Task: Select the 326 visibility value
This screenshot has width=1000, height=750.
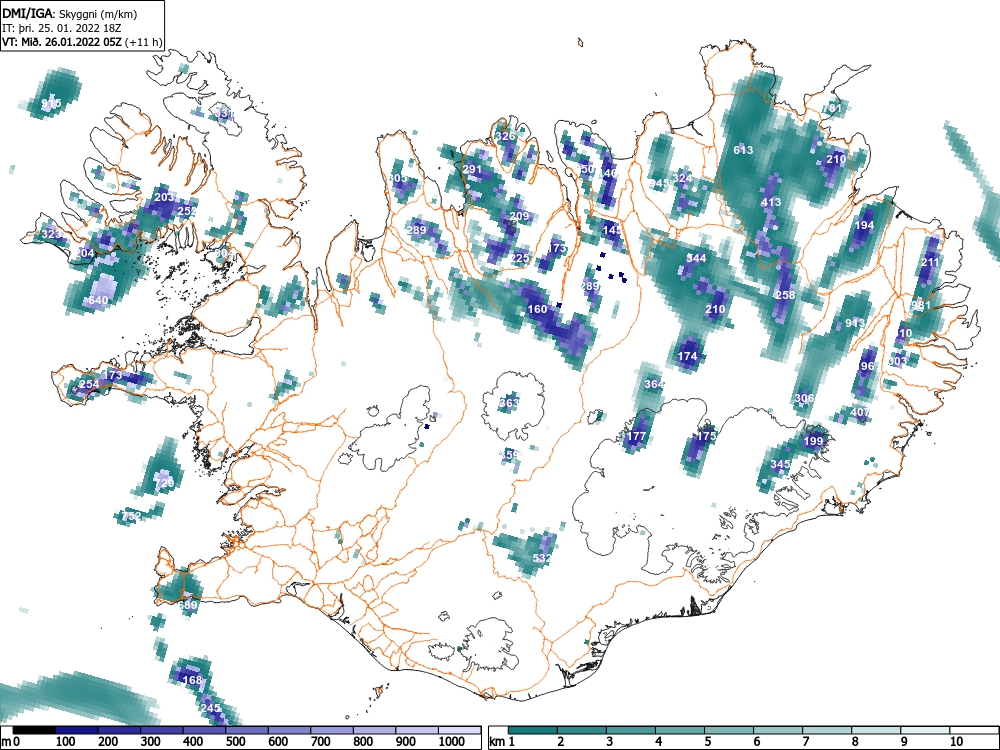Action: (505, 136)
